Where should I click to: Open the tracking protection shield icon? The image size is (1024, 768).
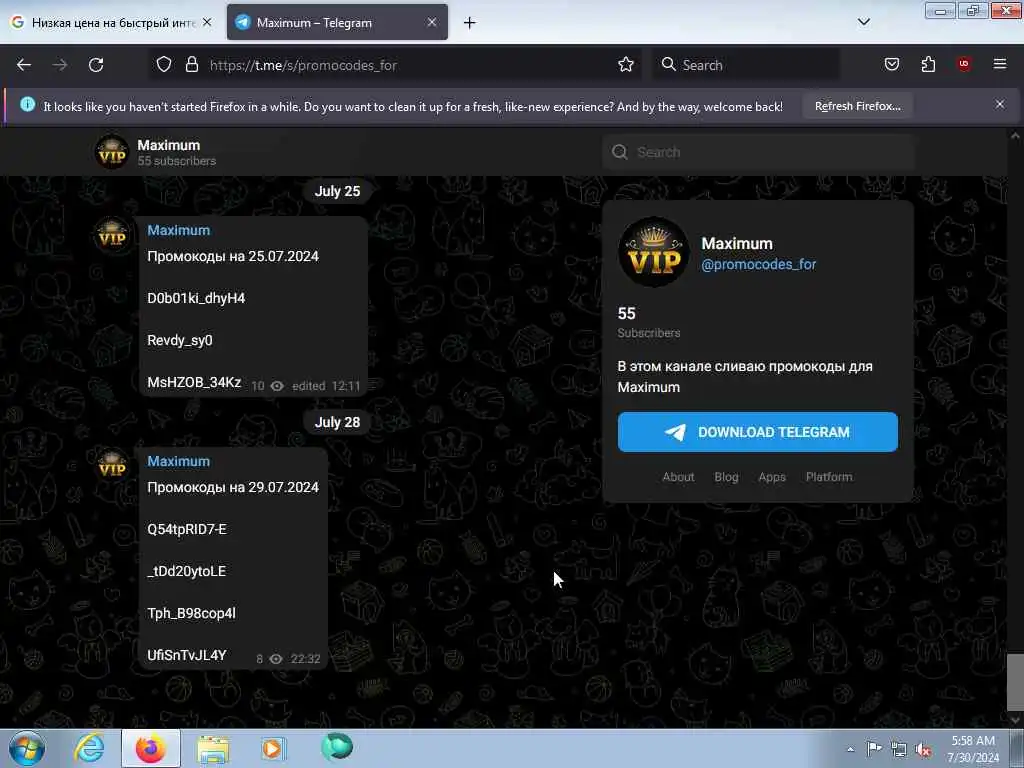coord(164,65)
